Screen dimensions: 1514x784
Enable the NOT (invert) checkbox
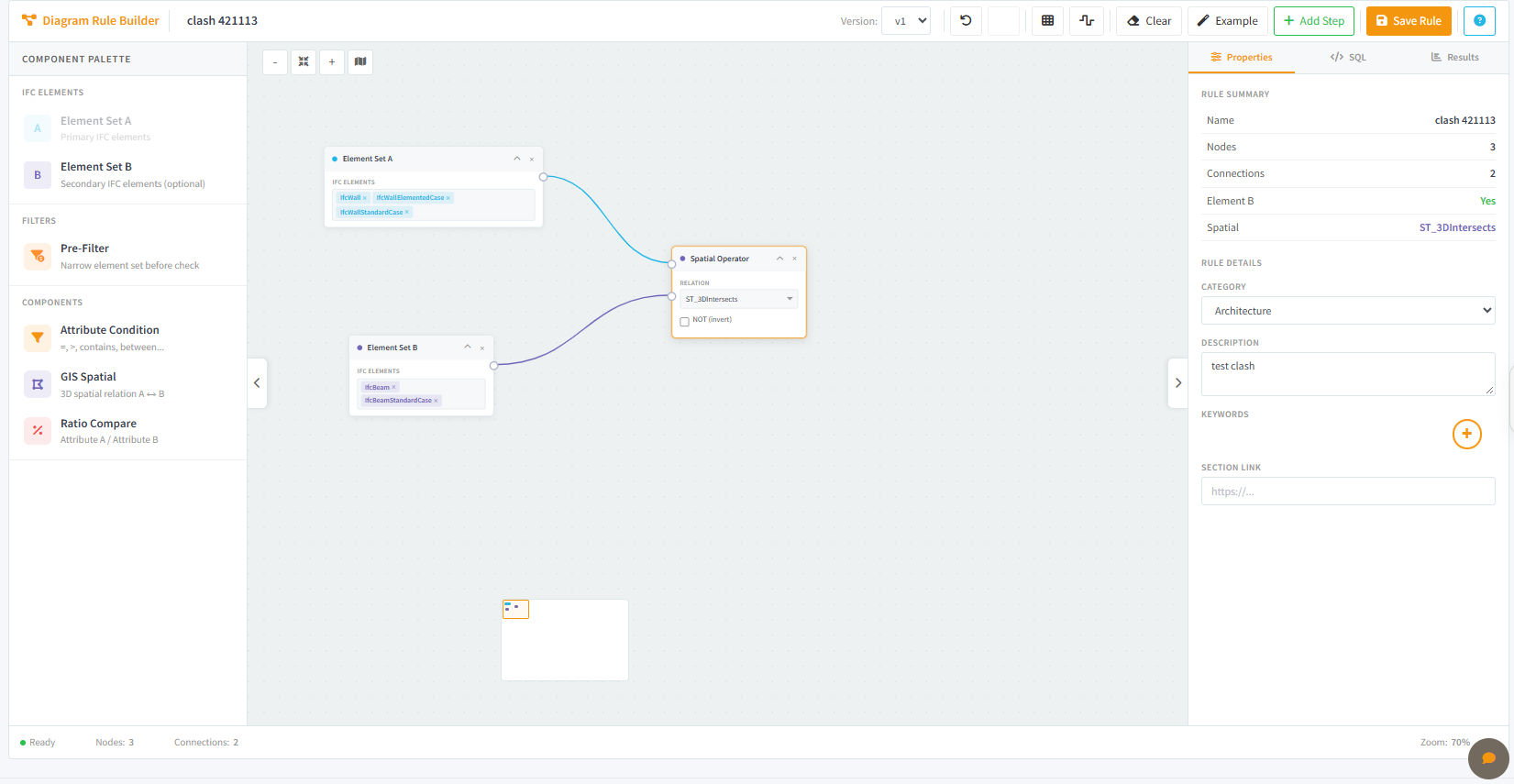pyautogui.click(x=684, y=322)
